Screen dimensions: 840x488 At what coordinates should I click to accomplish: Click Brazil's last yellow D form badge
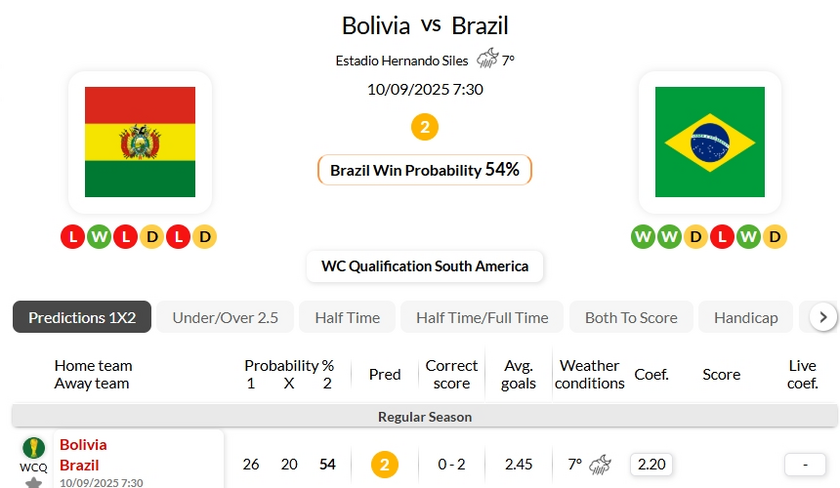click(x=774, y=237)
